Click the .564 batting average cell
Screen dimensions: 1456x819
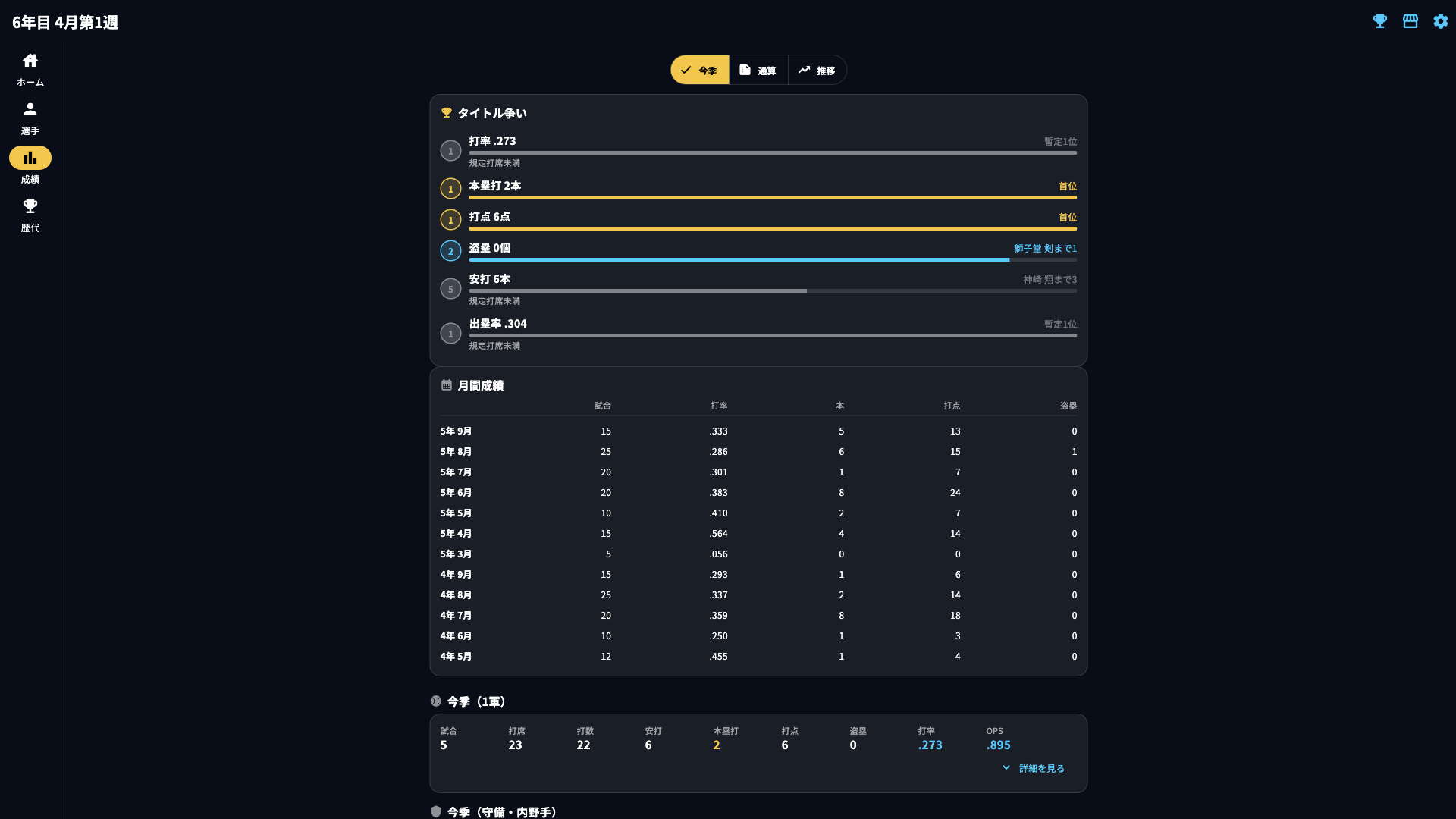pos(718,534)
